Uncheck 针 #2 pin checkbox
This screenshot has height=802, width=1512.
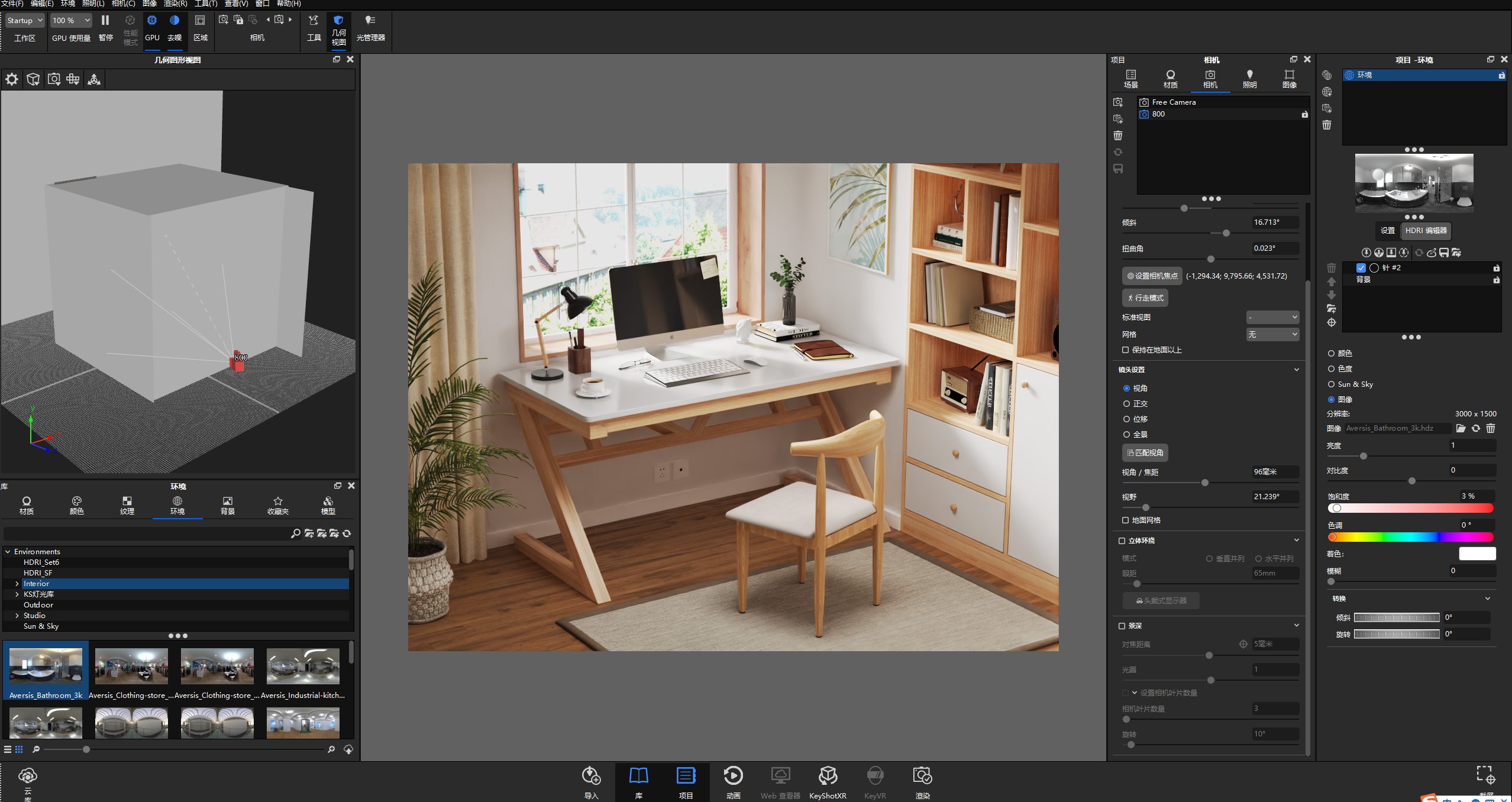click(1361, 268)
